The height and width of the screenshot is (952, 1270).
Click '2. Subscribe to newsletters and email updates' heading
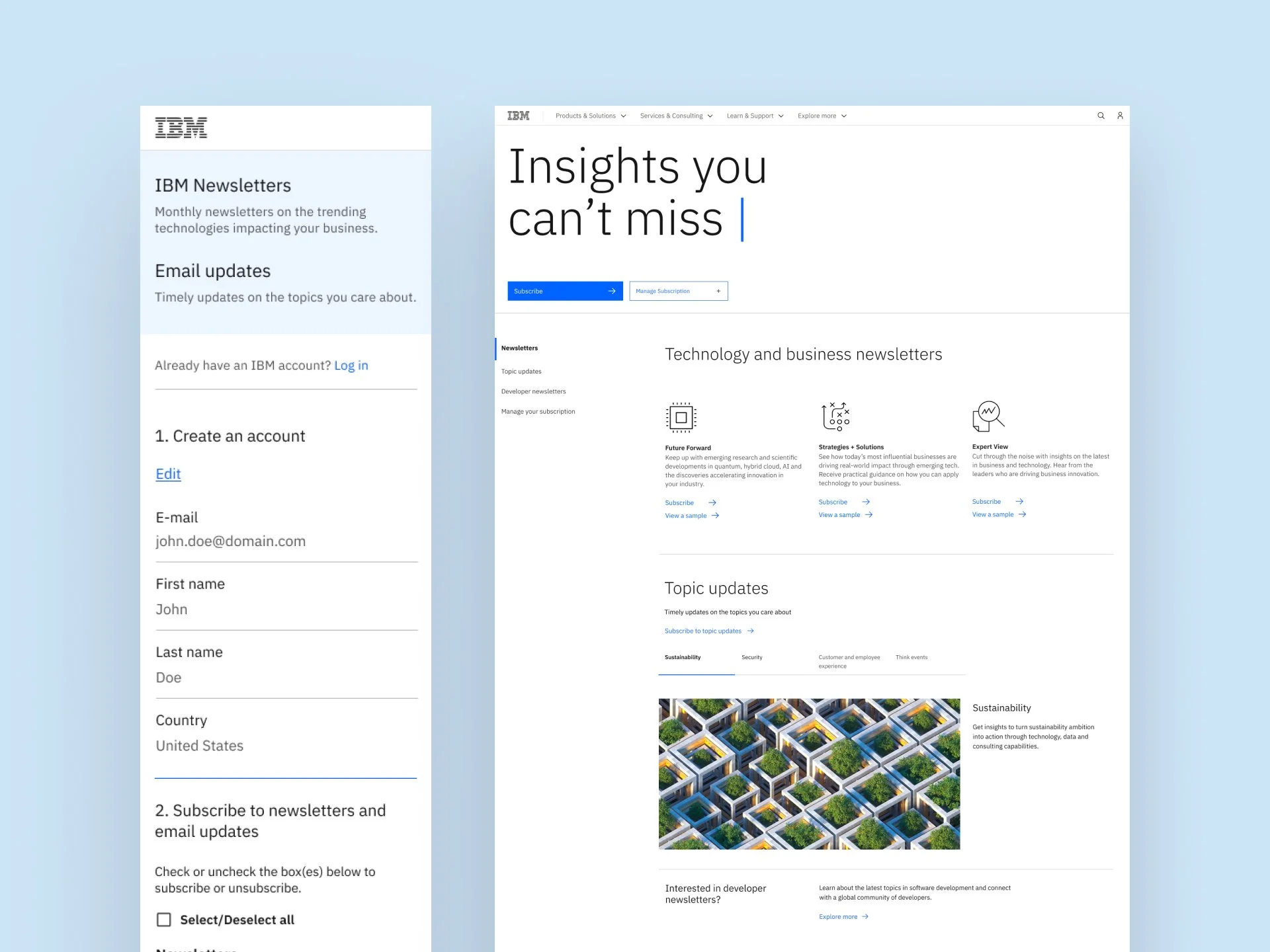[x=270, y=821]
